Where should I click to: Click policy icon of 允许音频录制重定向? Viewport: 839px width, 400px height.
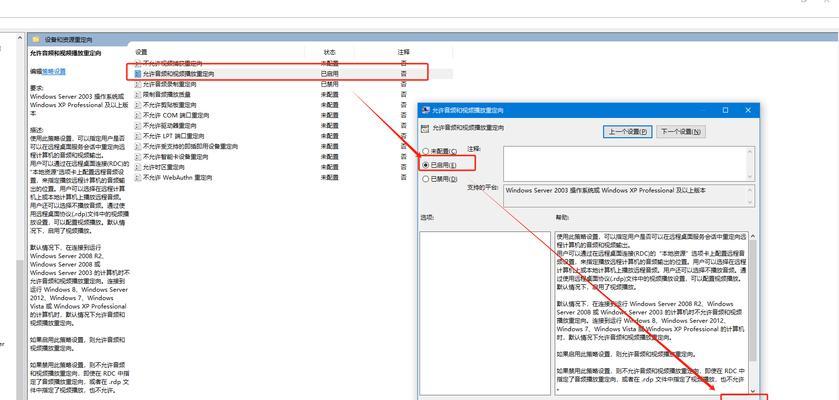click(138, 84)
